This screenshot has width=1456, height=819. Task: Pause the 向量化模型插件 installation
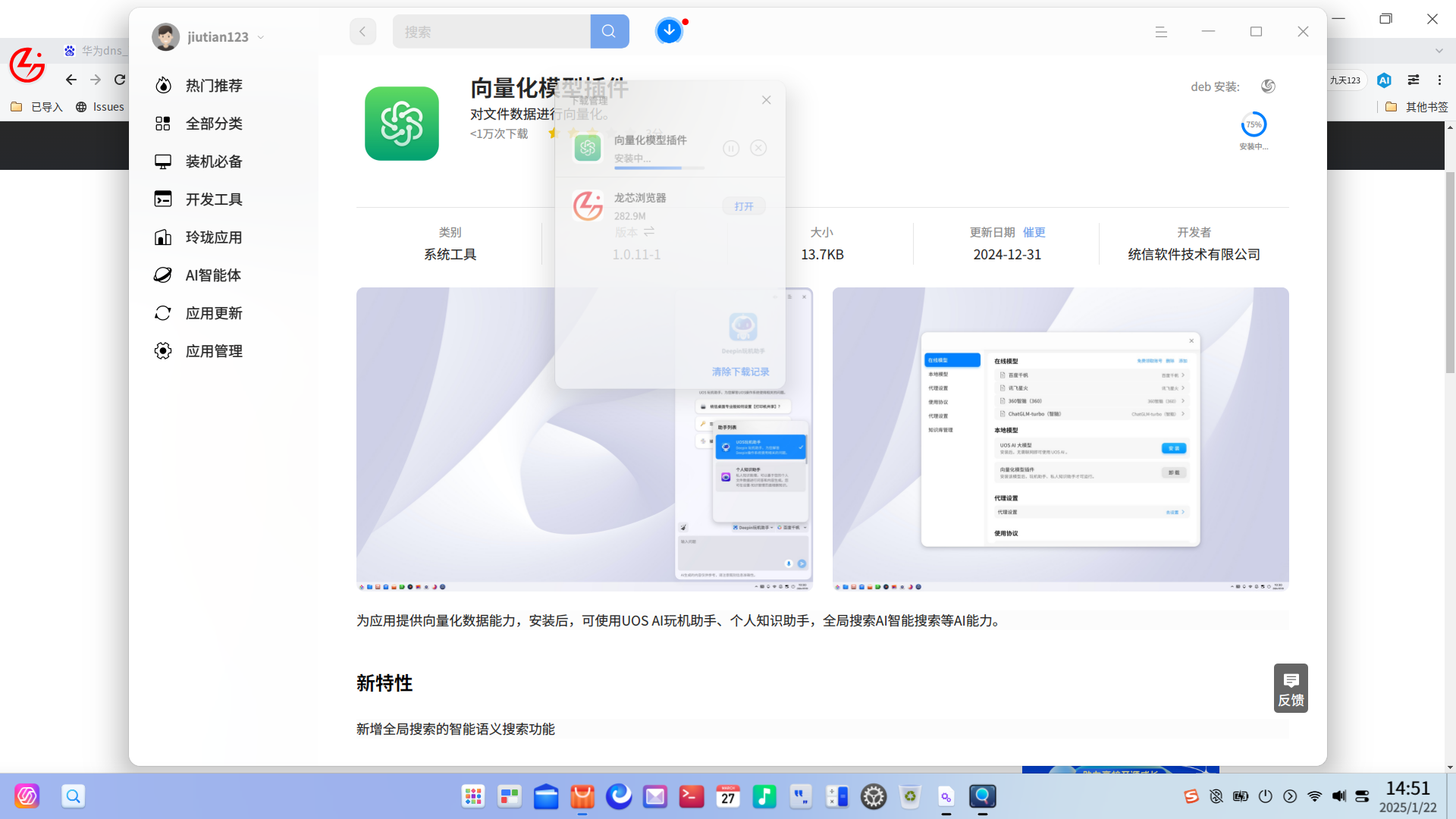pos(731,149)
